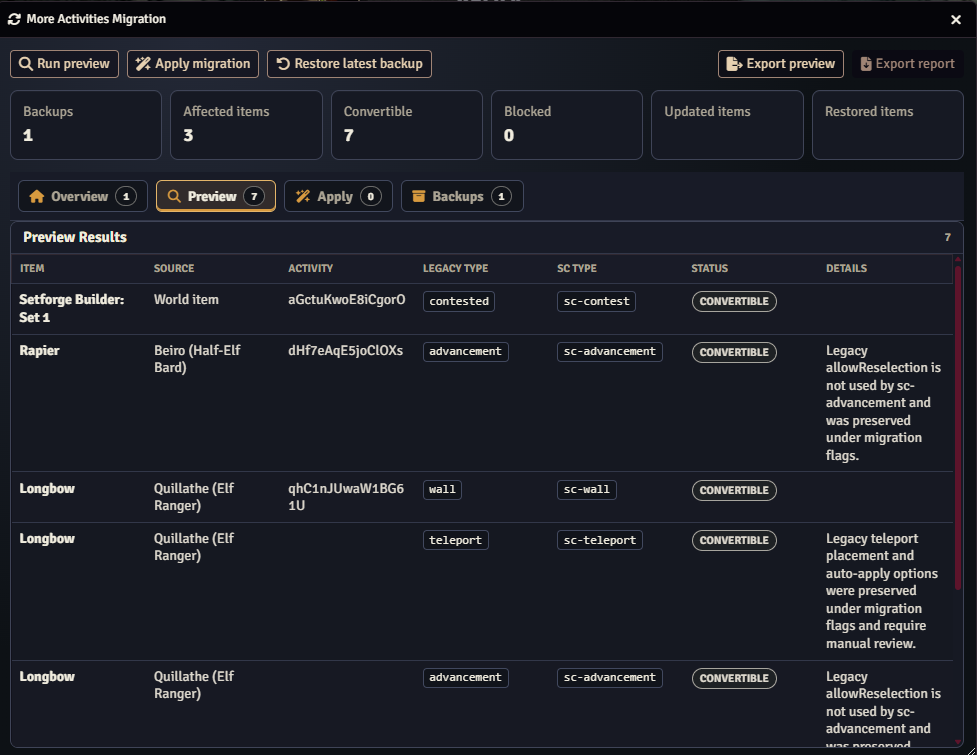
Task: Click the CONVERTIBLE badge in the sc-teleport row
Action: pos(734,540)
